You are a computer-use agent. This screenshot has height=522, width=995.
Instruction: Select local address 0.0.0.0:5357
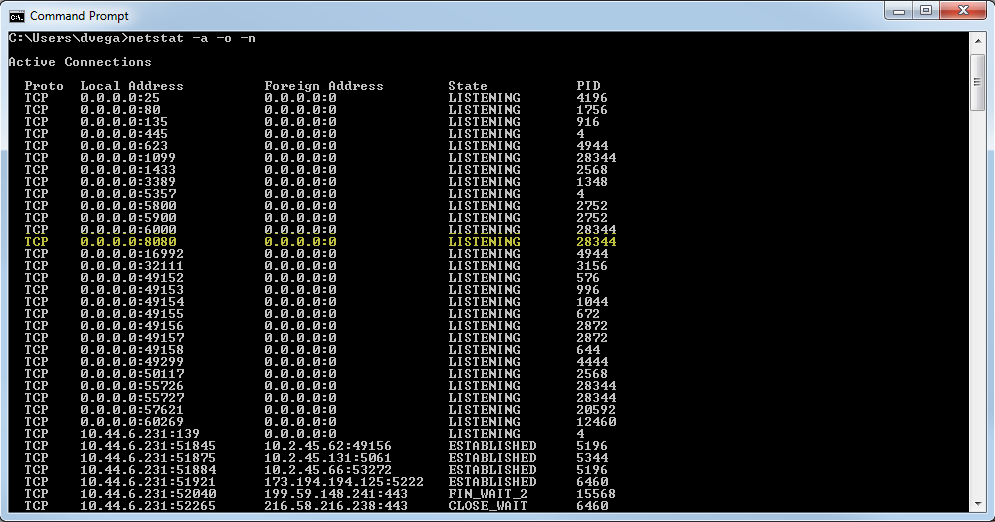tap(128, 194)
